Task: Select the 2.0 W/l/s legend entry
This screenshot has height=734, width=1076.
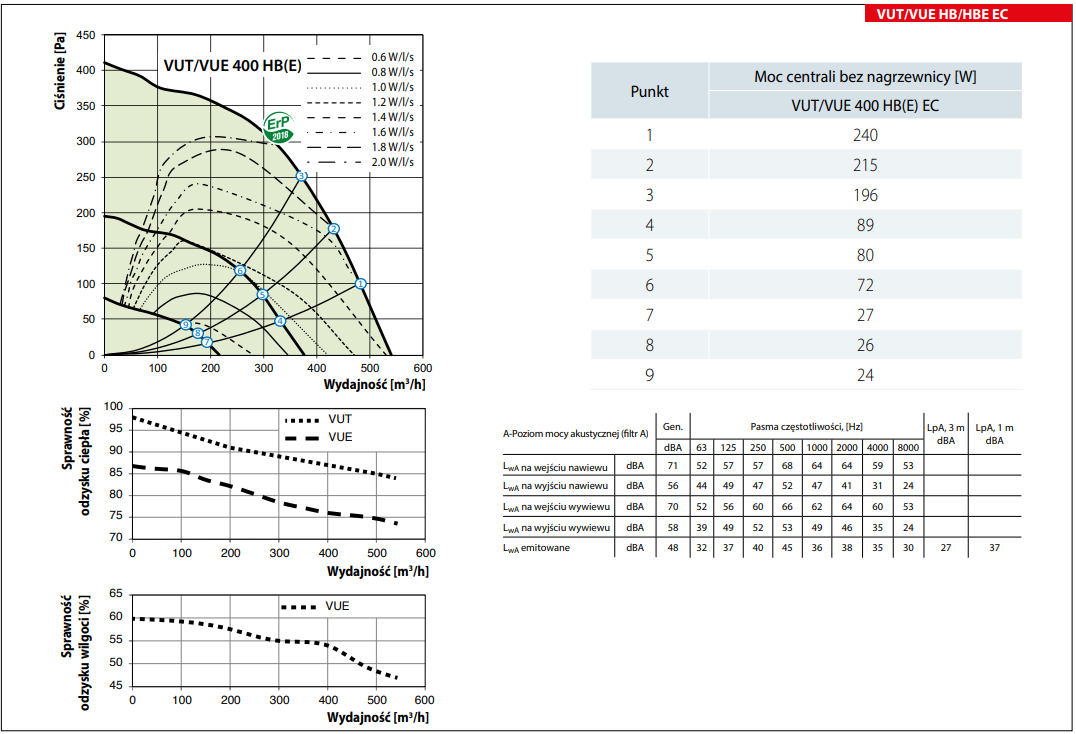Action: tap(360, 162)
